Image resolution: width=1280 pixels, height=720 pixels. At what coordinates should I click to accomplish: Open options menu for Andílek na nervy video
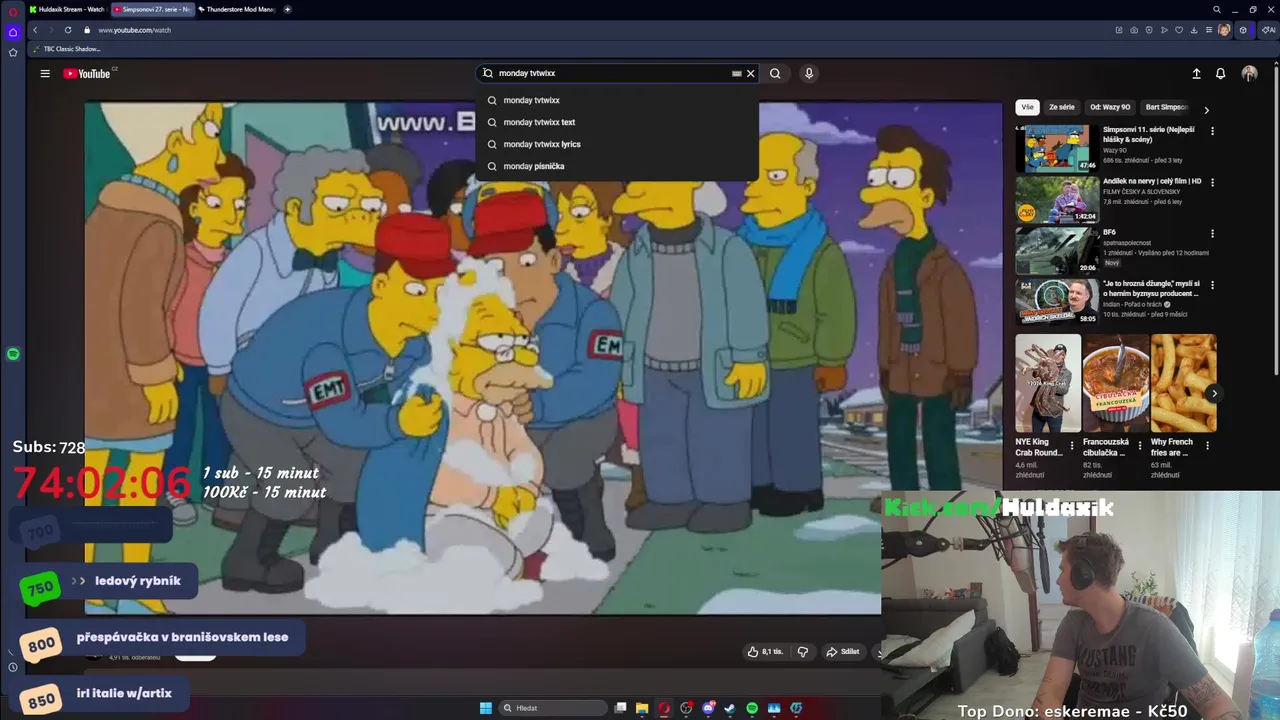click(1212, 182)
